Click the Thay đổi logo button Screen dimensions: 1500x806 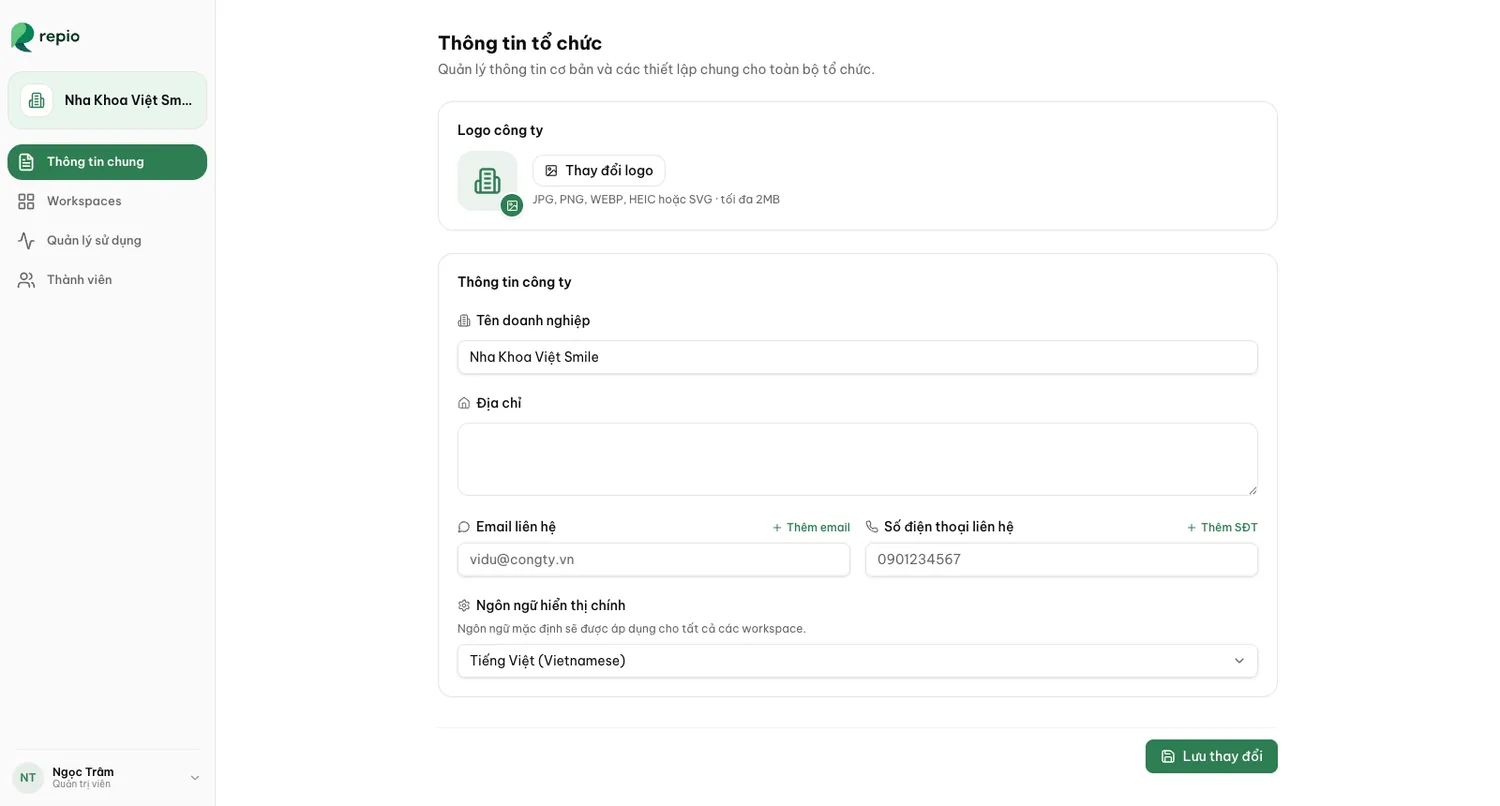pyautogui.click(x=599, y=170)
